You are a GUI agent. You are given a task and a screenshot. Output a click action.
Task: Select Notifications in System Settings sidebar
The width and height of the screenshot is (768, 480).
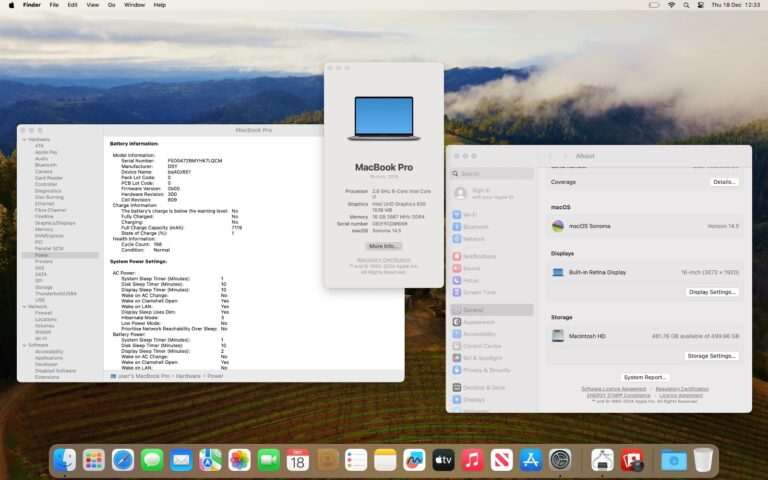pos(491,256)
